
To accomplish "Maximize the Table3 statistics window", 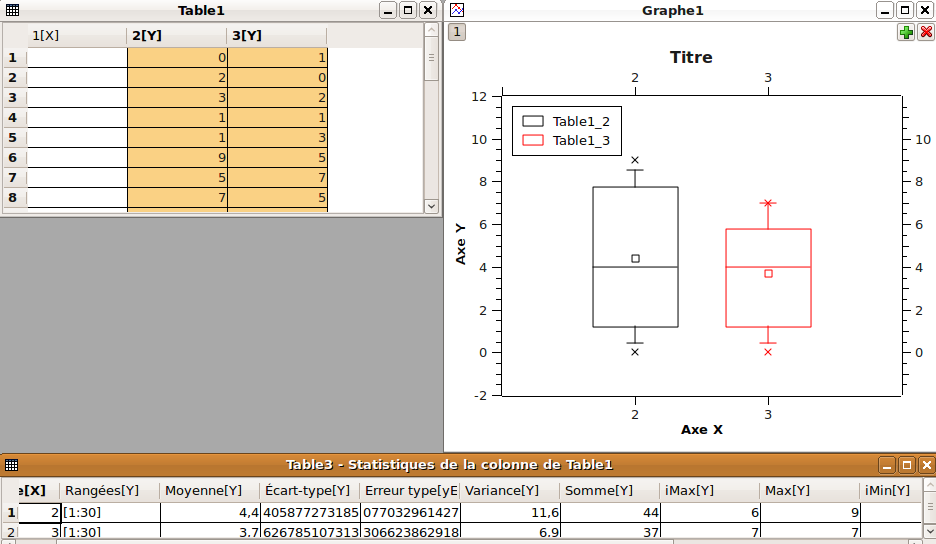I will tap(906, 465).
